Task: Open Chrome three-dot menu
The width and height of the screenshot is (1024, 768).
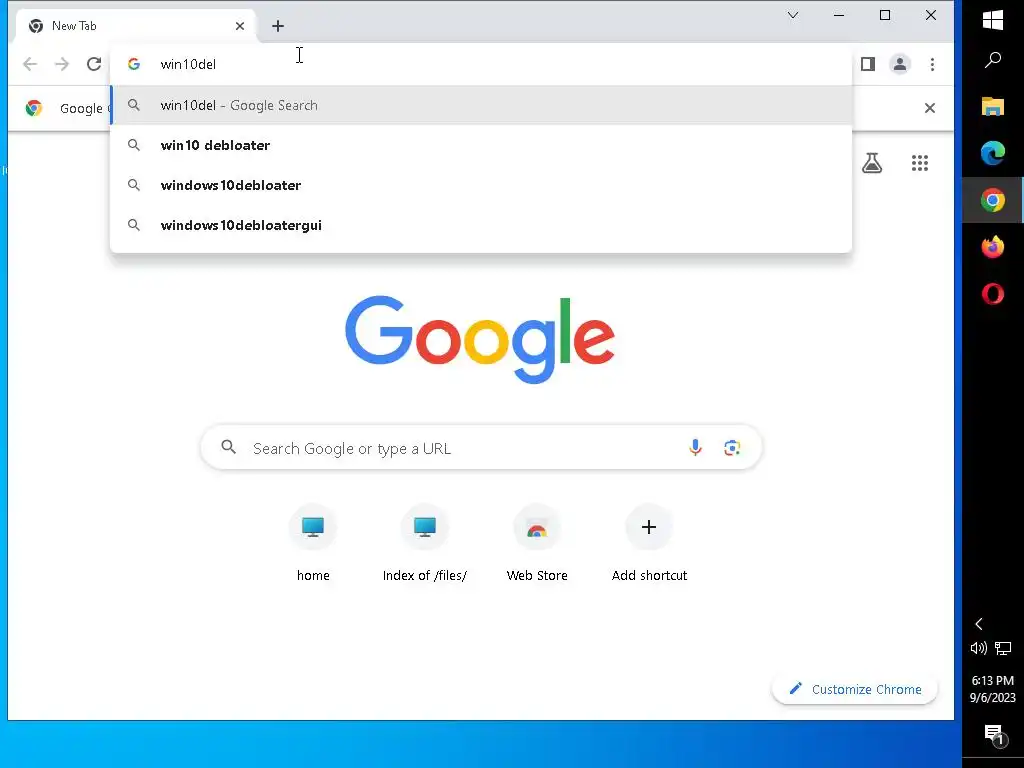Action: click(933, 64)
